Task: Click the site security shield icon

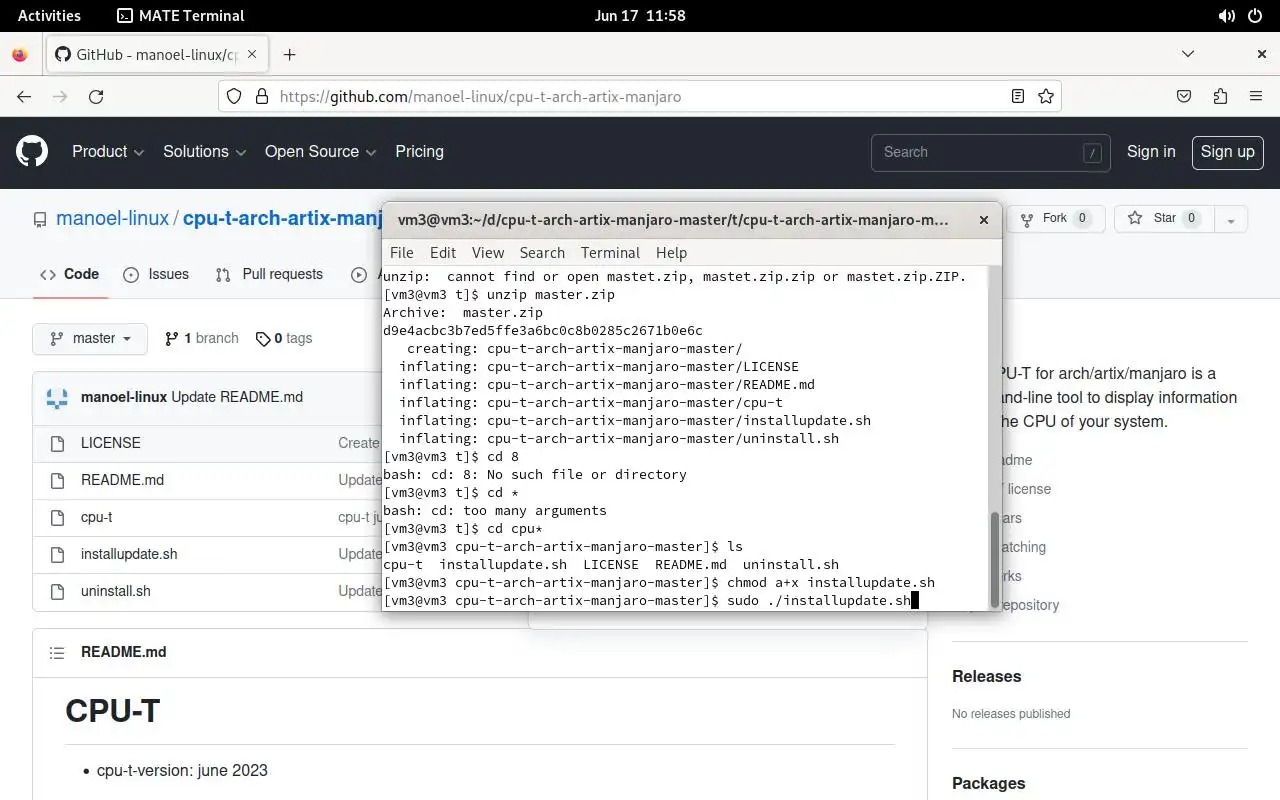Action: click(234, 97)
